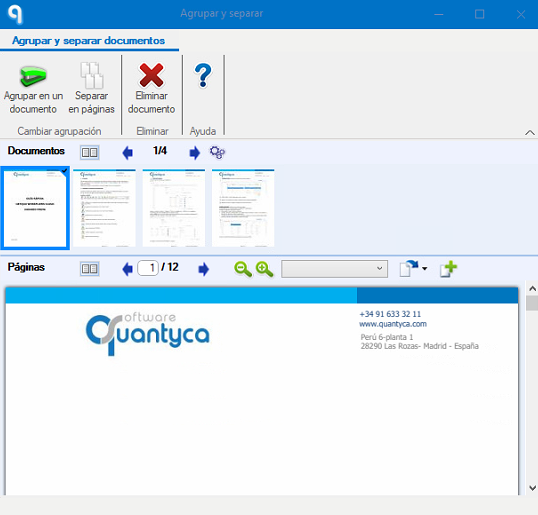Go to previous page arrow in Páginas
This screenshot has height=515, width=538.
click(x=127, y=269)
